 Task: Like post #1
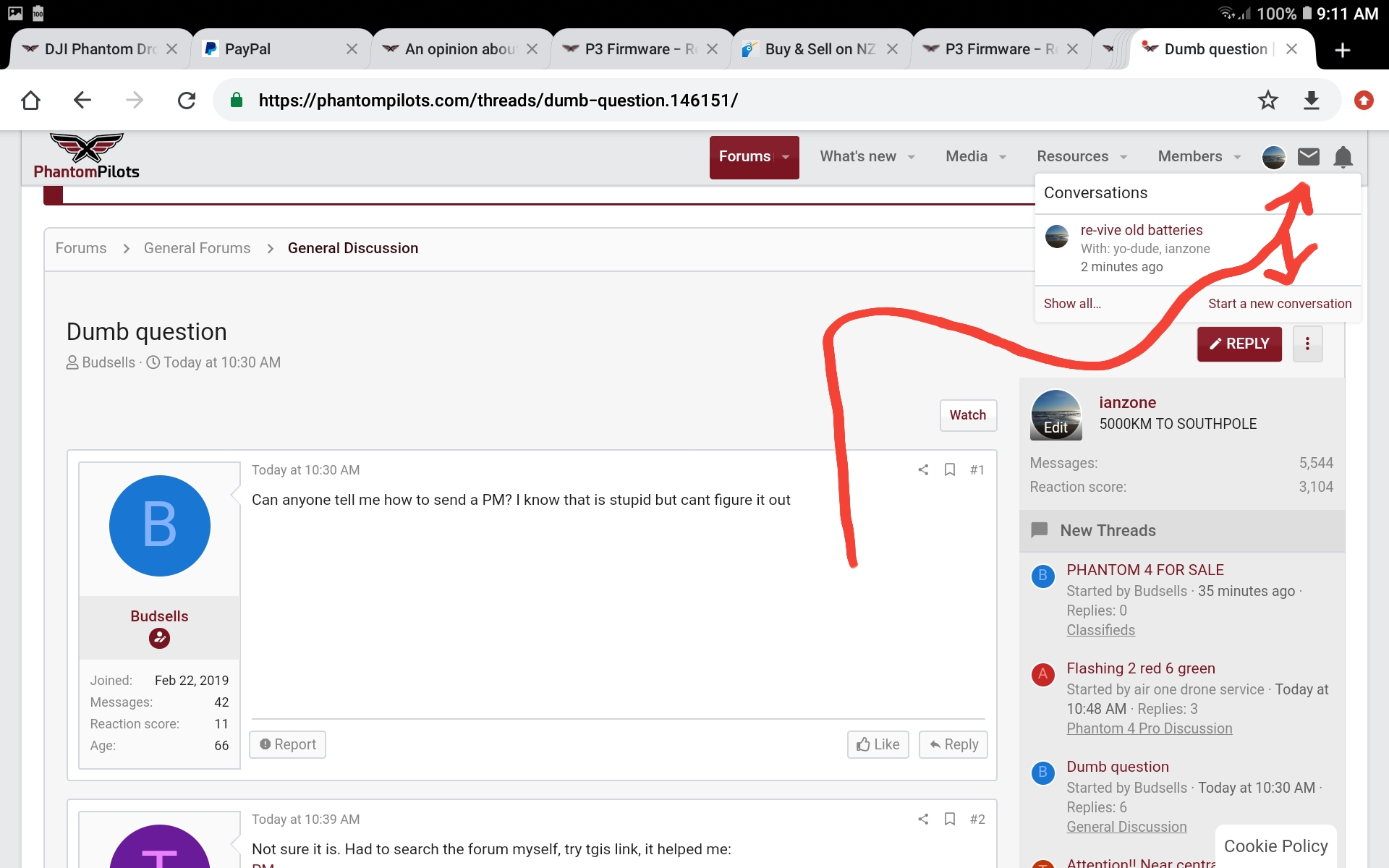(x=878, y=744)
